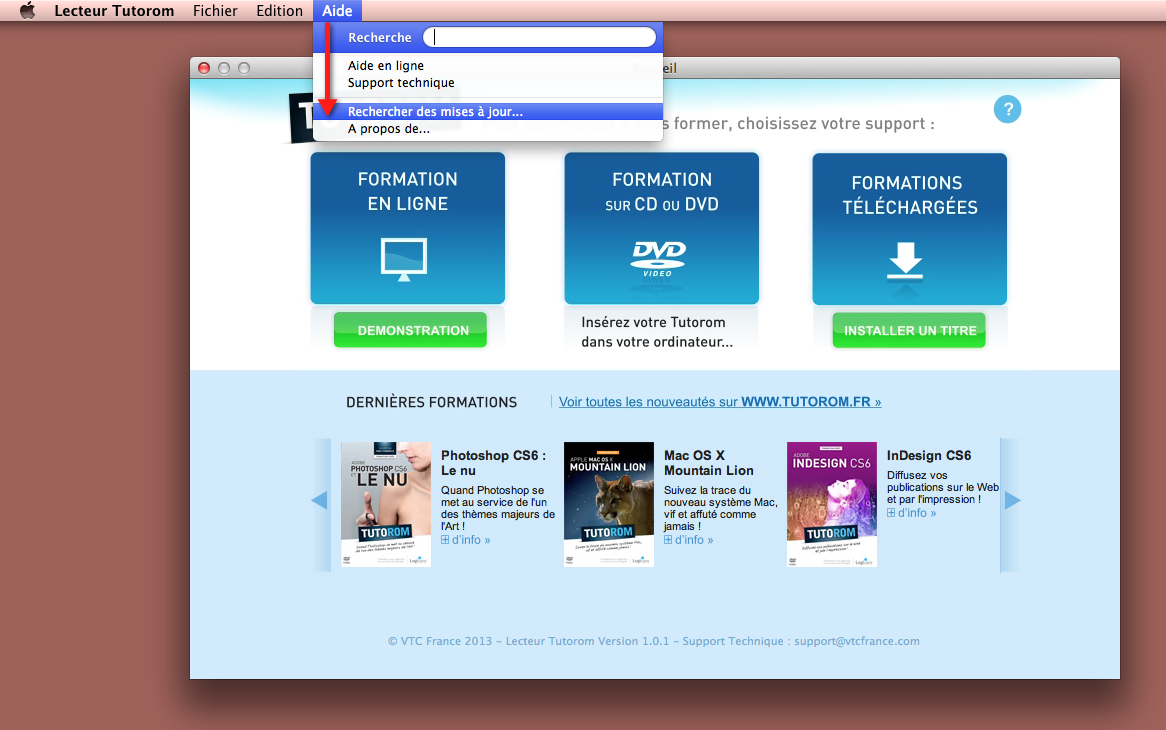The image size is (1166, 730).
Task: Click the InDesign CS6 cover thumbnail
Action: click(832, 504)
